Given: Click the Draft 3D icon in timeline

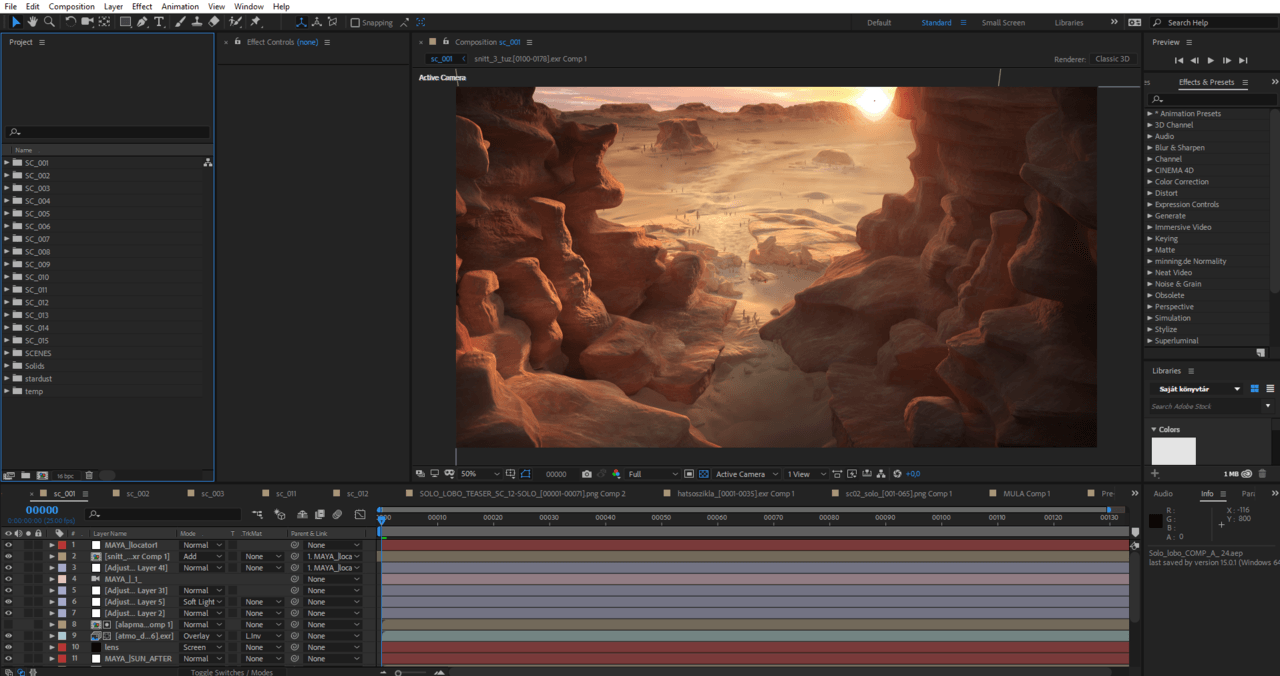Looking at the screenshot, I should pyautogui.click(x=280, y=514).
